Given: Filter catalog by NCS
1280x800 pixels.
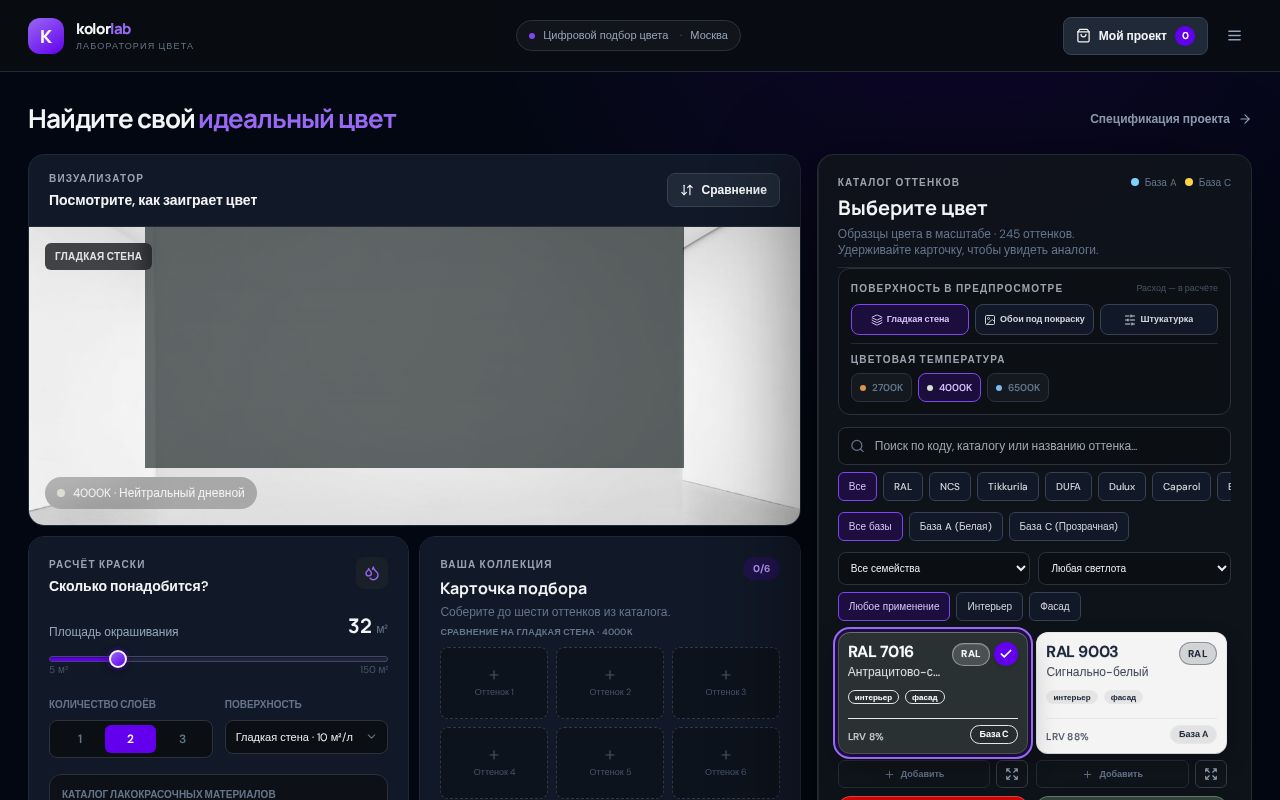Looking at the screenshot, I should click(x=950, y=487).
